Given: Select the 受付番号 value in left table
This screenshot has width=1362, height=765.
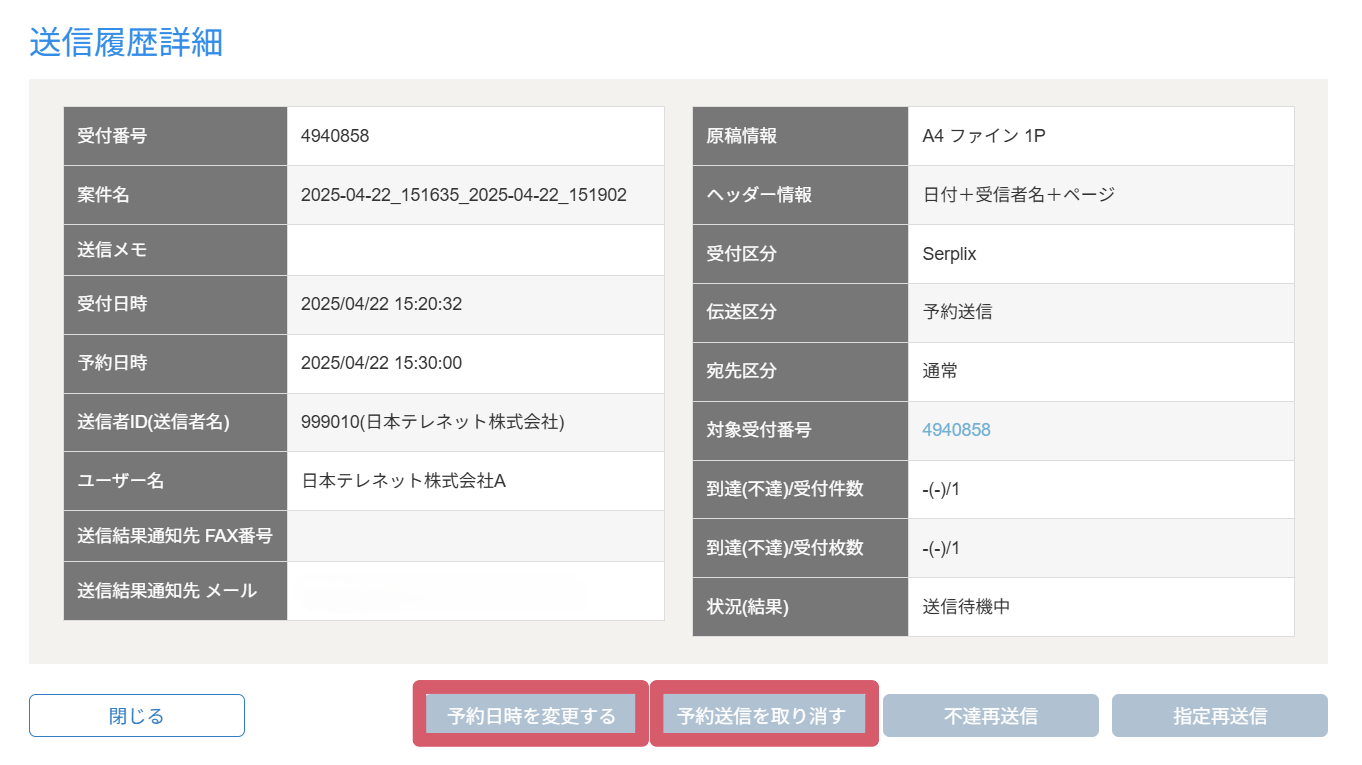Looking at the screenshot, I should (x=335, y=136).
